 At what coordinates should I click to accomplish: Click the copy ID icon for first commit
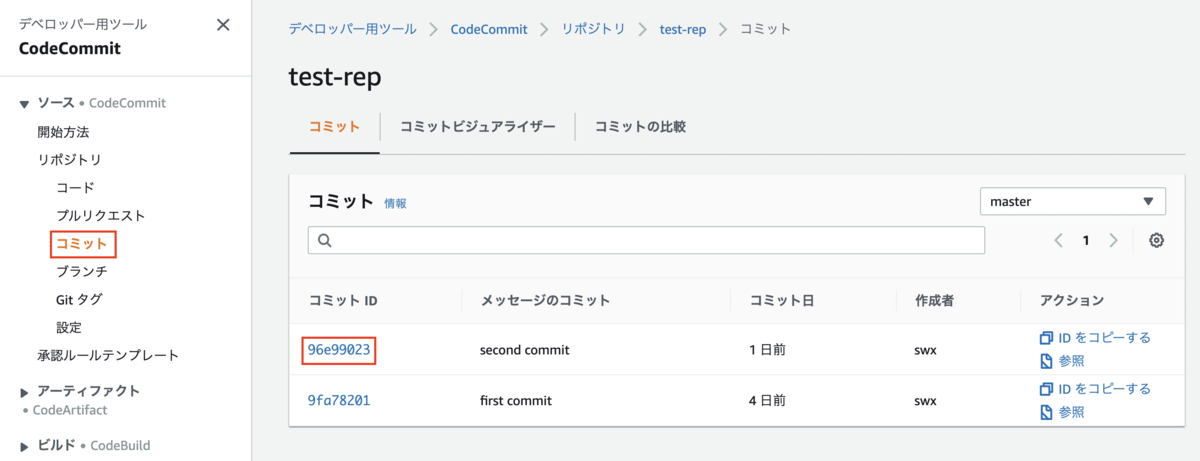(x=1046, y=389)
